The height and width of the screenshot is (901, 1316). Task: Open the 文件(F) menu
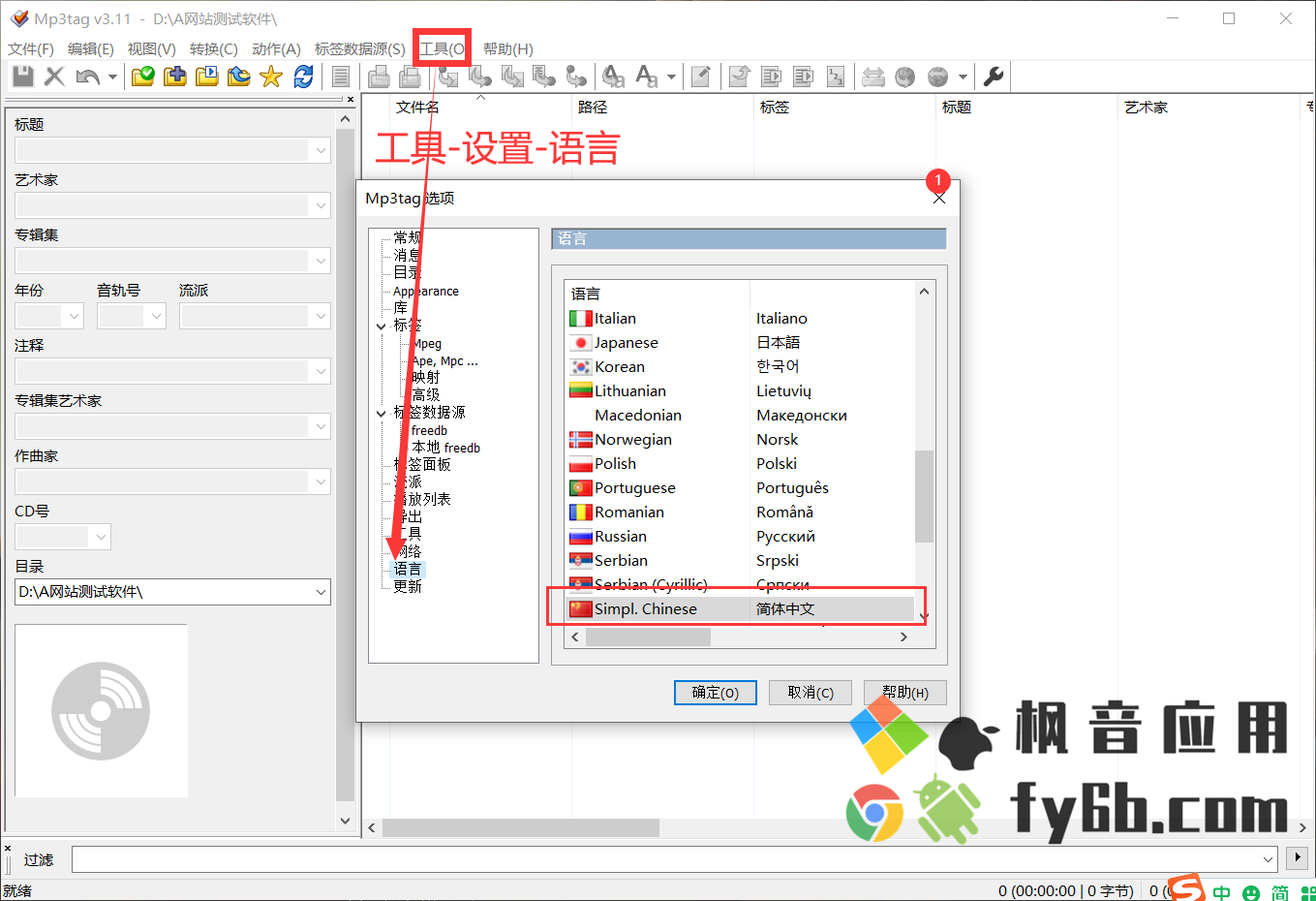[31, 49]
